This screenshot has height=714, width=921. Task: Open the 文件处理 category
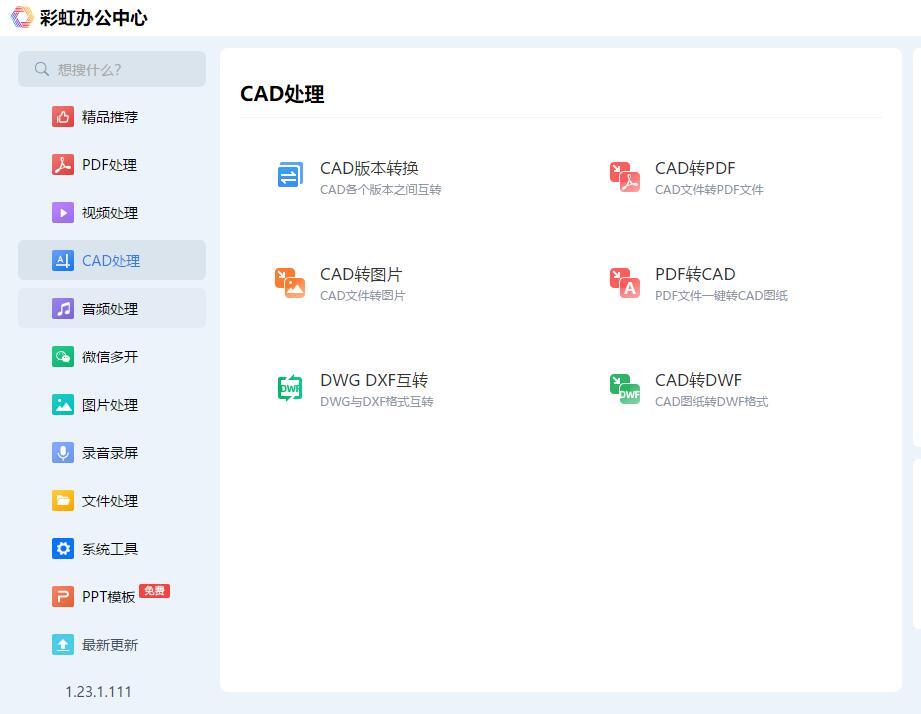(110, 501)
